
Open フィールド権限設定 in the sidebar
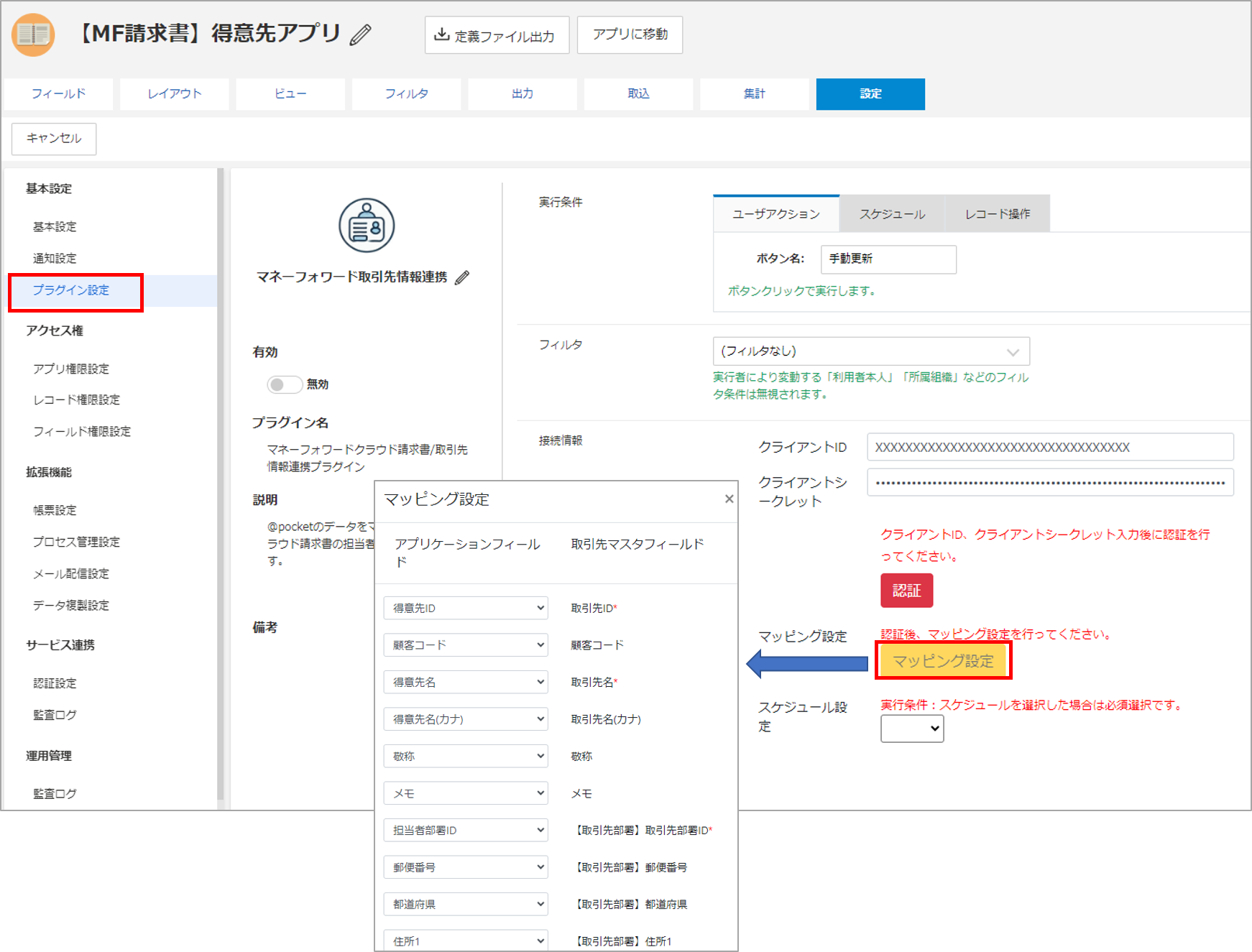(x=82, y=431)
